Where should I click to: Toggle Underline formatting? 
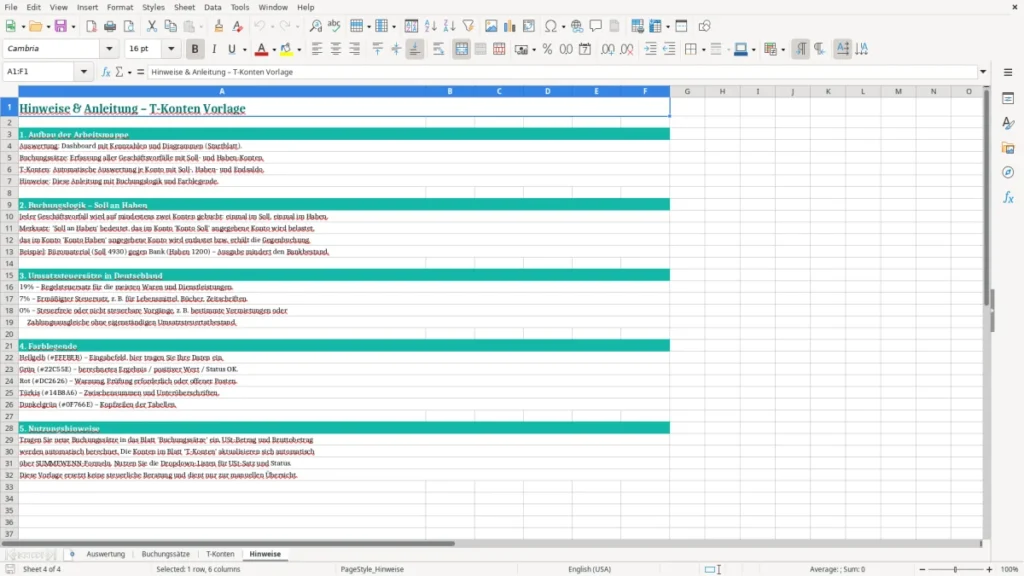click(231, 49)
